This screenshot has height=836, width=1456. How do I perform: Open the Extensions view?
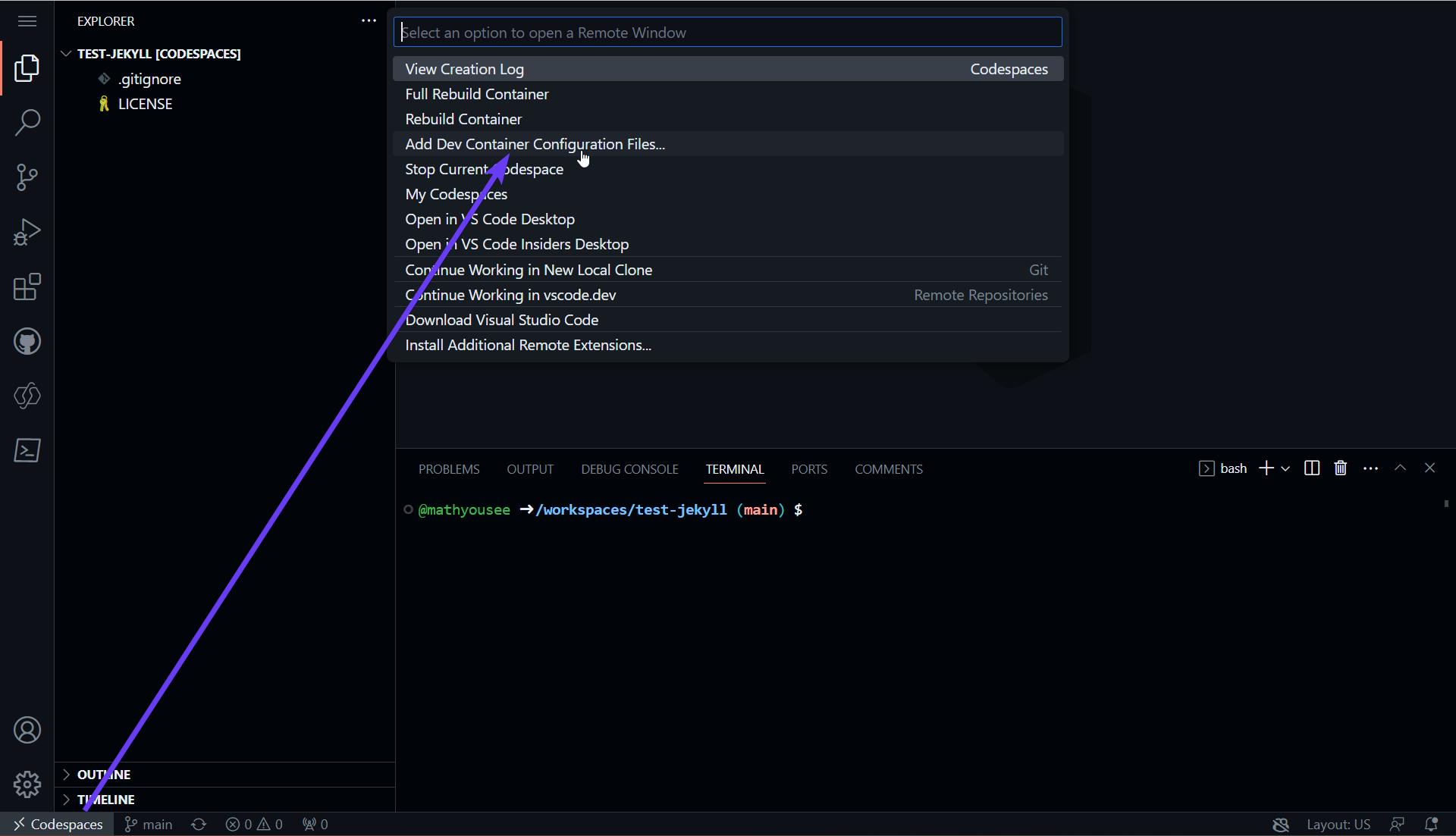pos(27,286)
